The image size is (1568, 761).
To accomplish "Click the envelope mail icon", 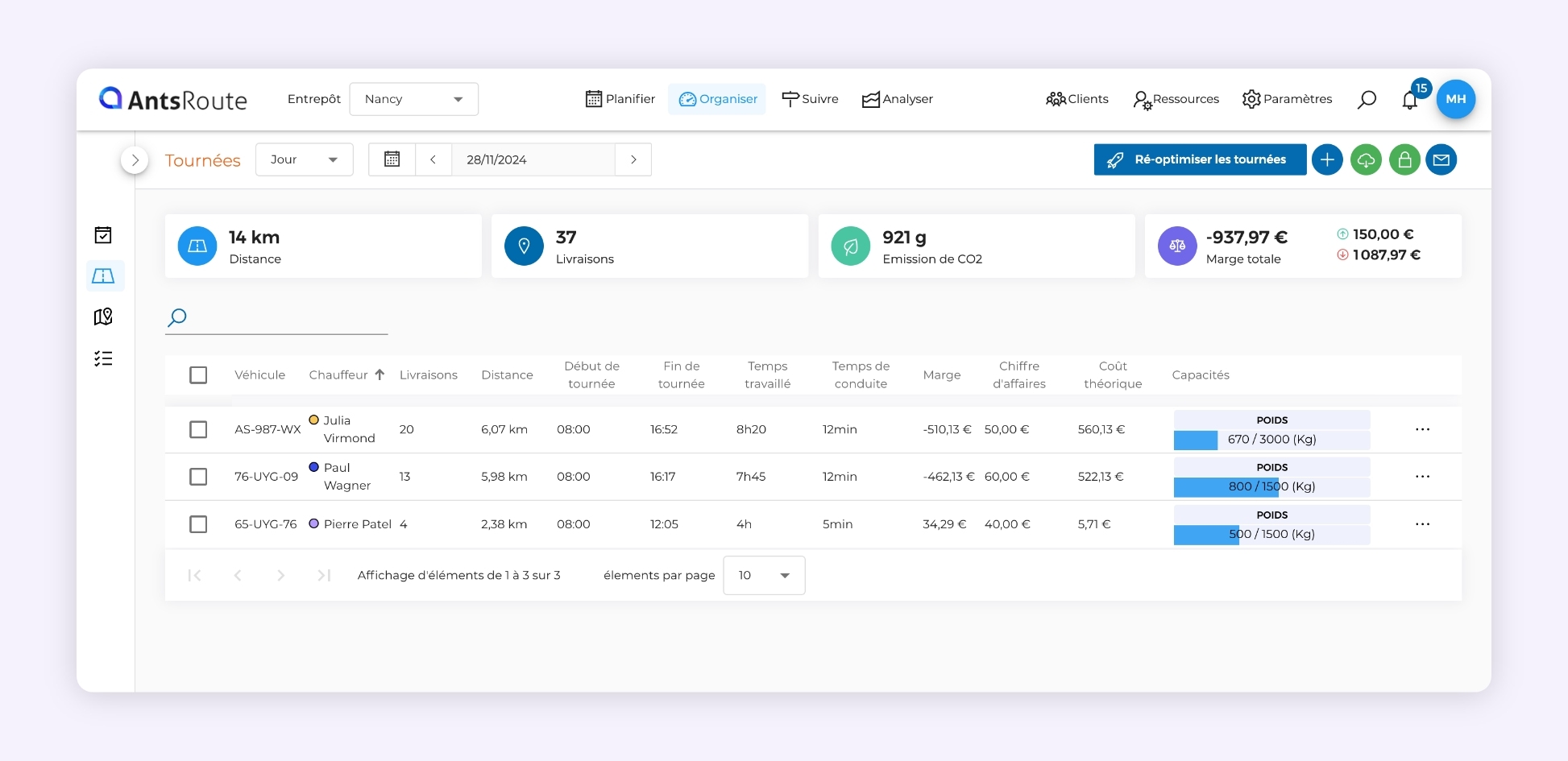I will point(1441,160).
